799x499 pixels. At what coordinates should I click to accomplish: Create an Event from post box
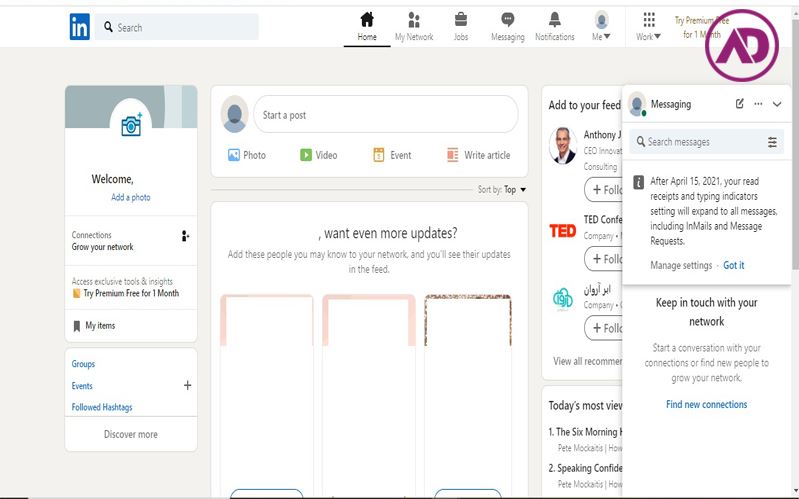coord(392,155)
